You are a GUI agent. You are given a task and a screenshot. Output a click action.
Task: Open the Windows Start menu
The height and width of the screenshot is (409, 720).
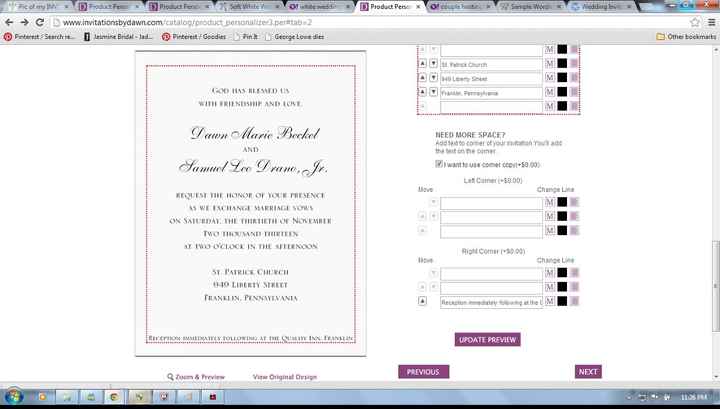point(13,397)
